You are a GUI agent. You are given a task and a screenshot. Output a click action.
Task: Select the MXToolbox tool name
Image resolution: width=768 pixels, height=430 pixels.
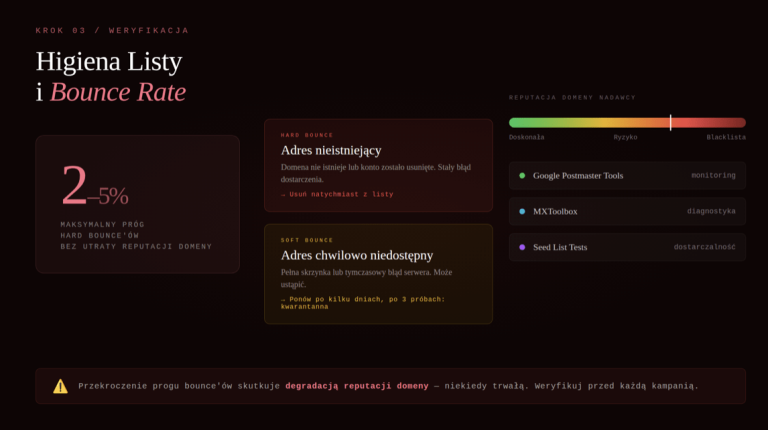coord(555,212)
